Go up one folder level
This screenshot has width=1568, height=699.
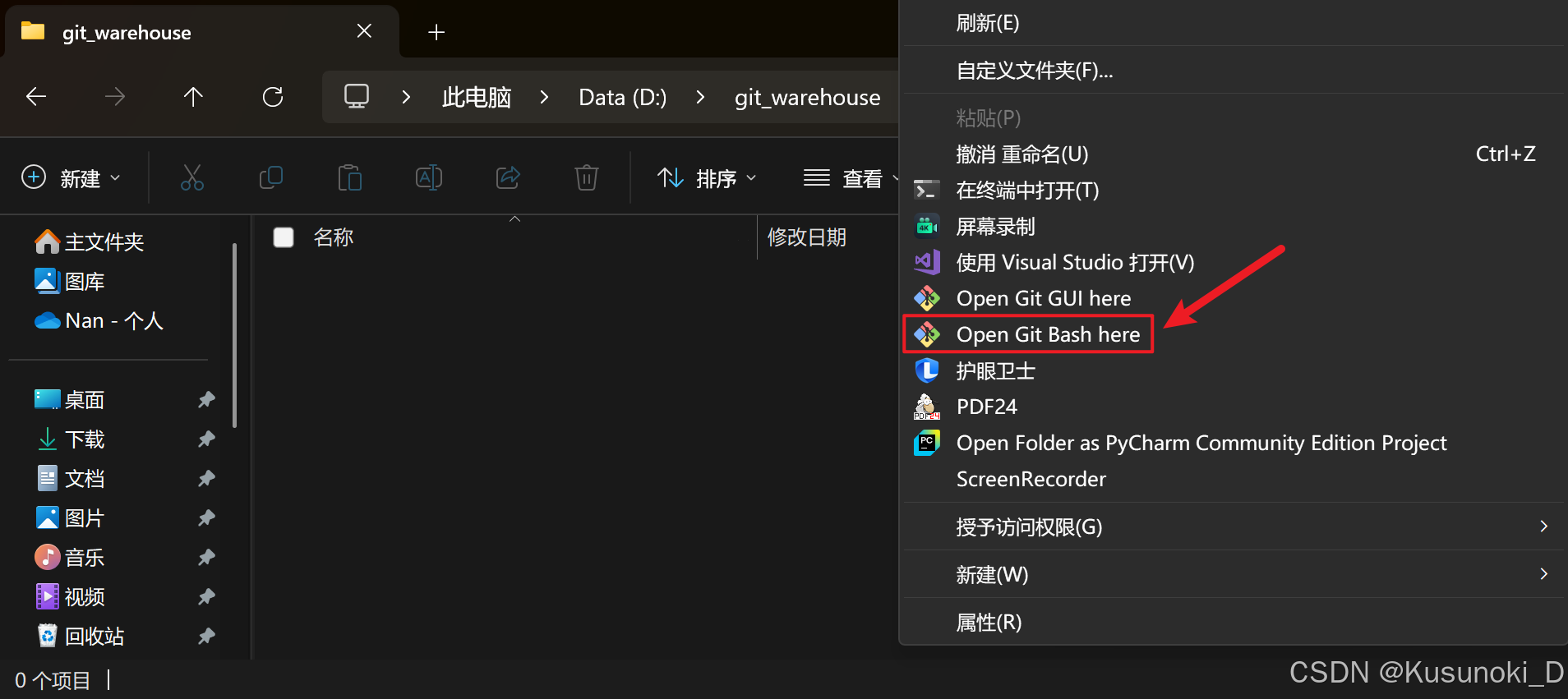[193, 97]
